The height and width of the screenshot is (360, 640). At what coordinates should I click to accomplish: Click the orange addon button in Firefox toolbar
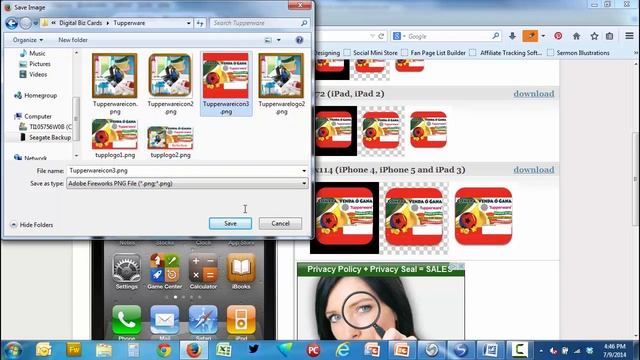[x=530, y=36]
